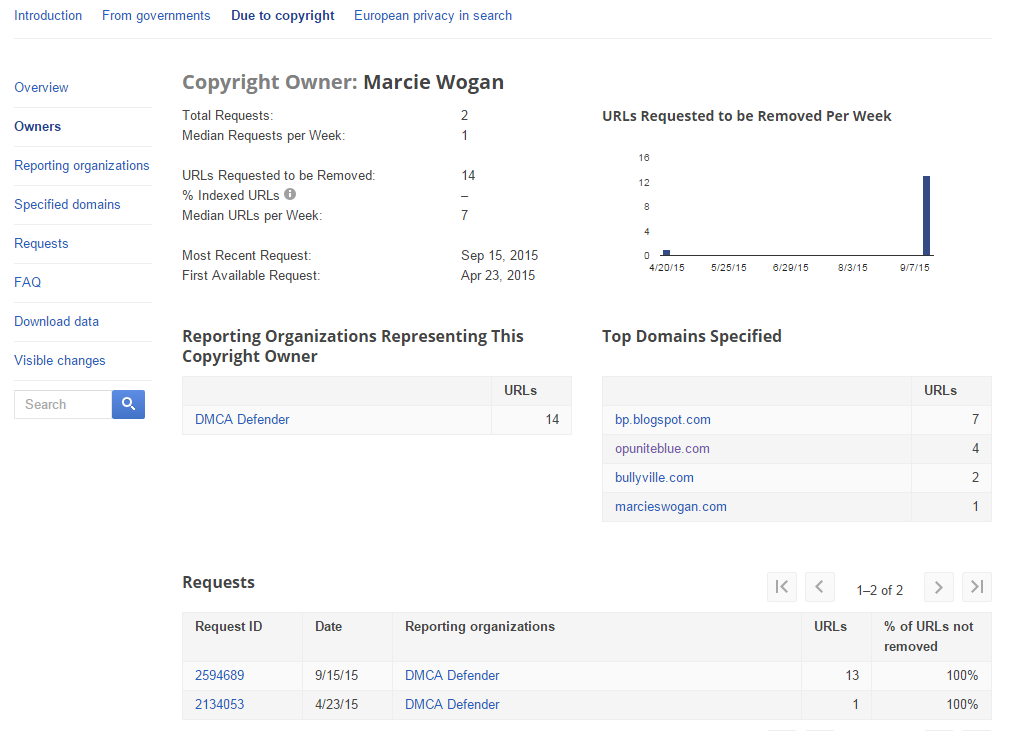Open the bp.blogspot.com domain link
Viewport: 1014px width, 731px height.
663,420
